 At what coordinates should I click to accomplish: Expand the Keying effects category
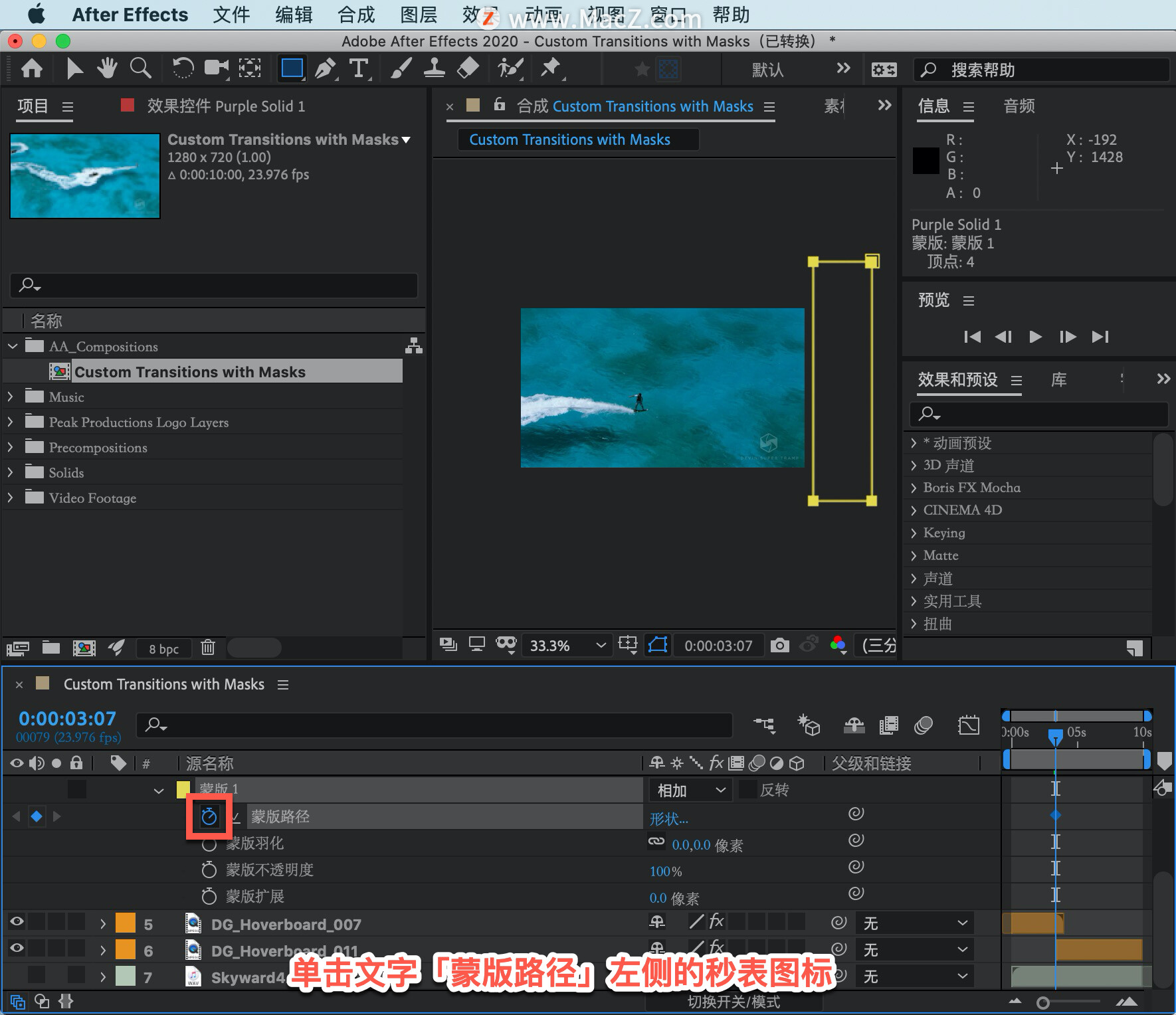[x=914, y=533]
